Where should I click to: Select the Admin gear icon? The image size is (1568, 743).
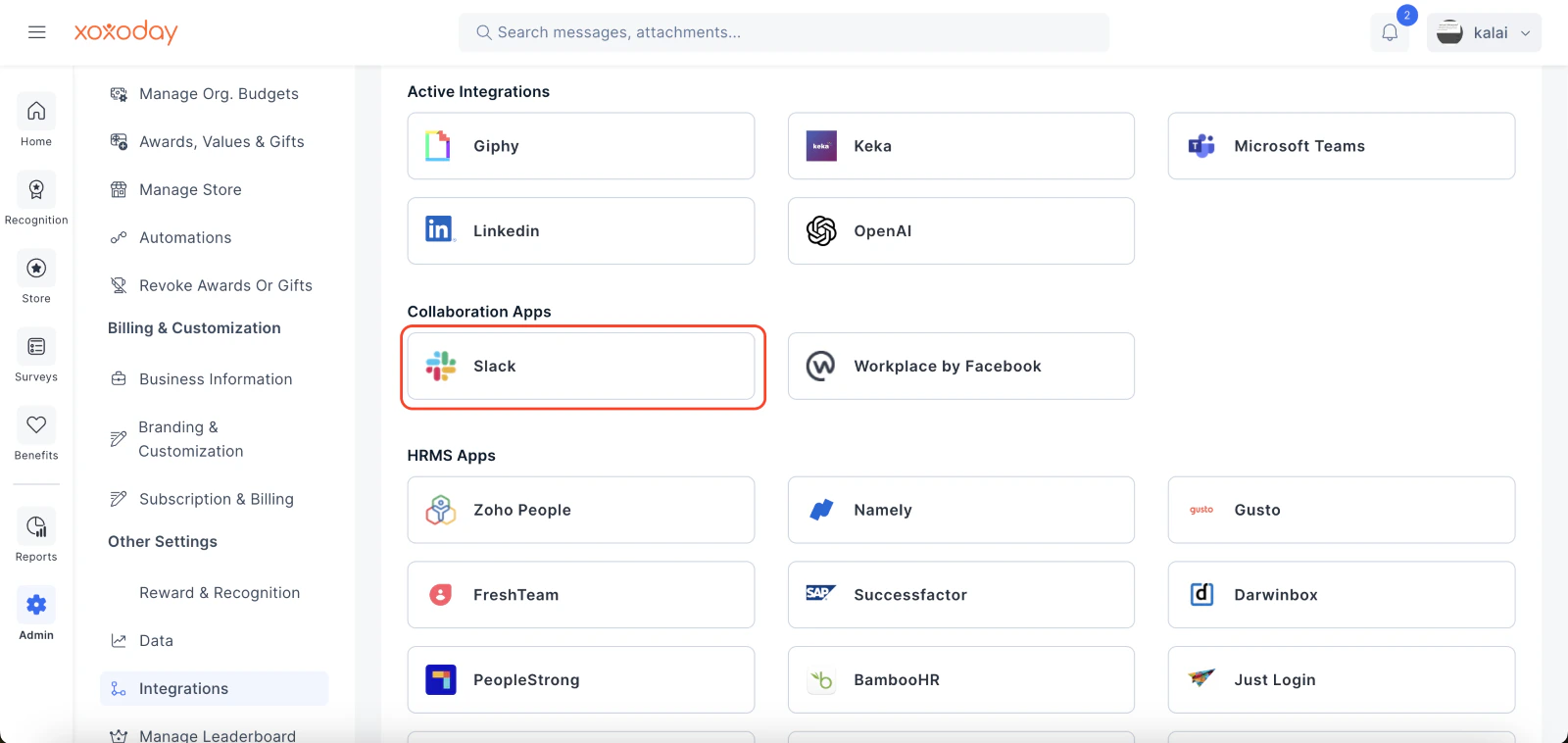point(36,605)
